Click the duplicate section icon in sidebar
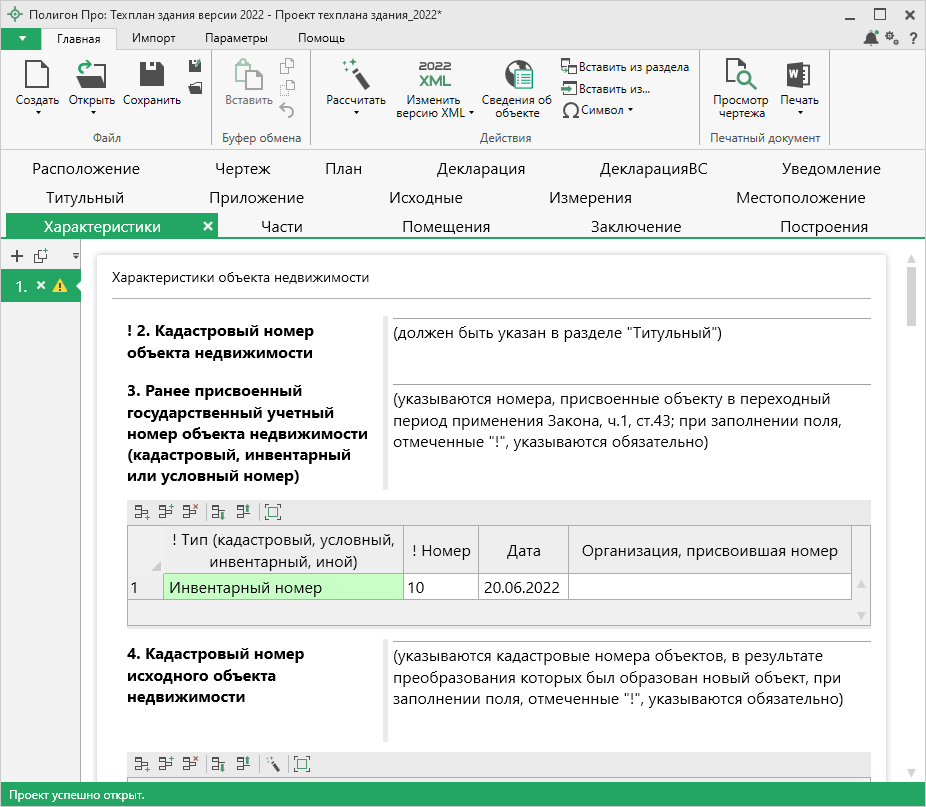The image size is (926, 807). point(41,256)
